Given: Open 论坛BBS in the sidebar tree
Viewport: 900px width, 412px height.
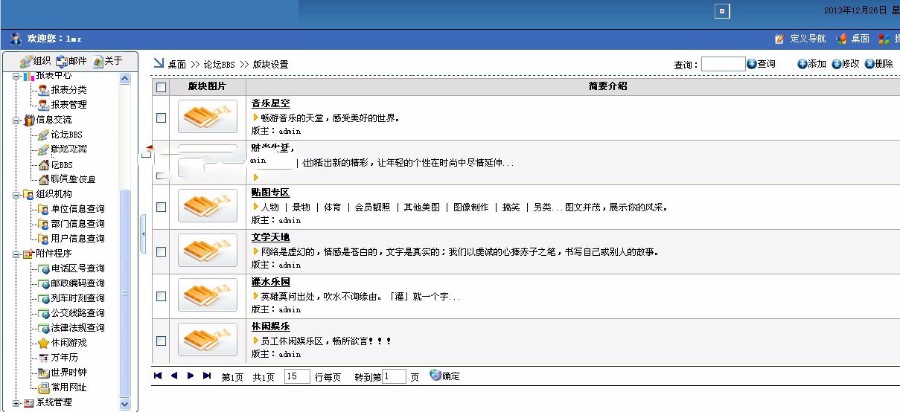Looking at the screenshot, I should tap(60, 134).
